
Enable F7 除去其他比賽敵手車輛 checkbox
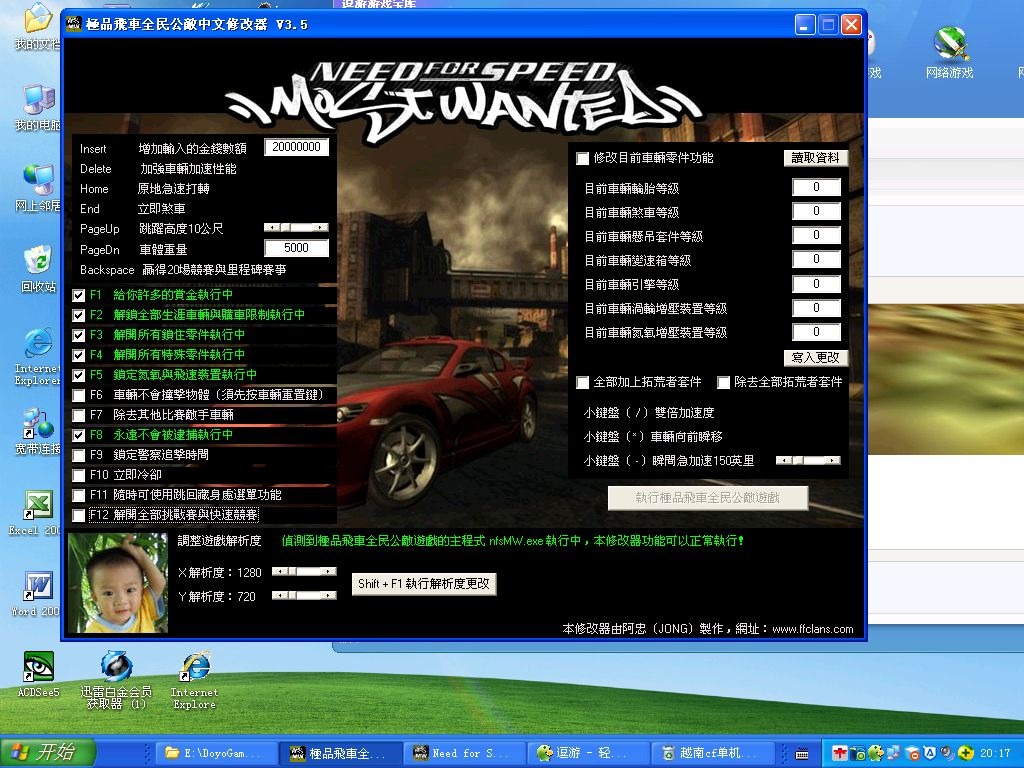tap(78, 415)
